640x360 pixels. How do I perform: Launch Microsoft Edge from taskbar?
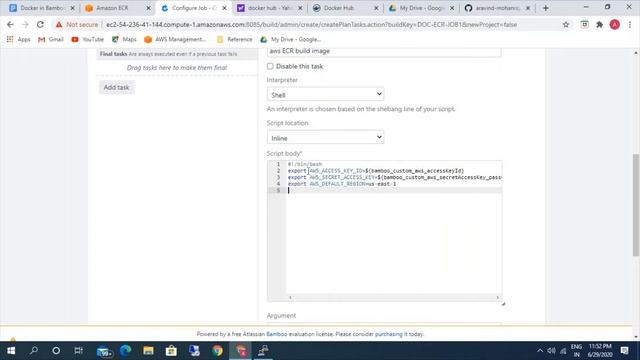click(x=125, y=351)
